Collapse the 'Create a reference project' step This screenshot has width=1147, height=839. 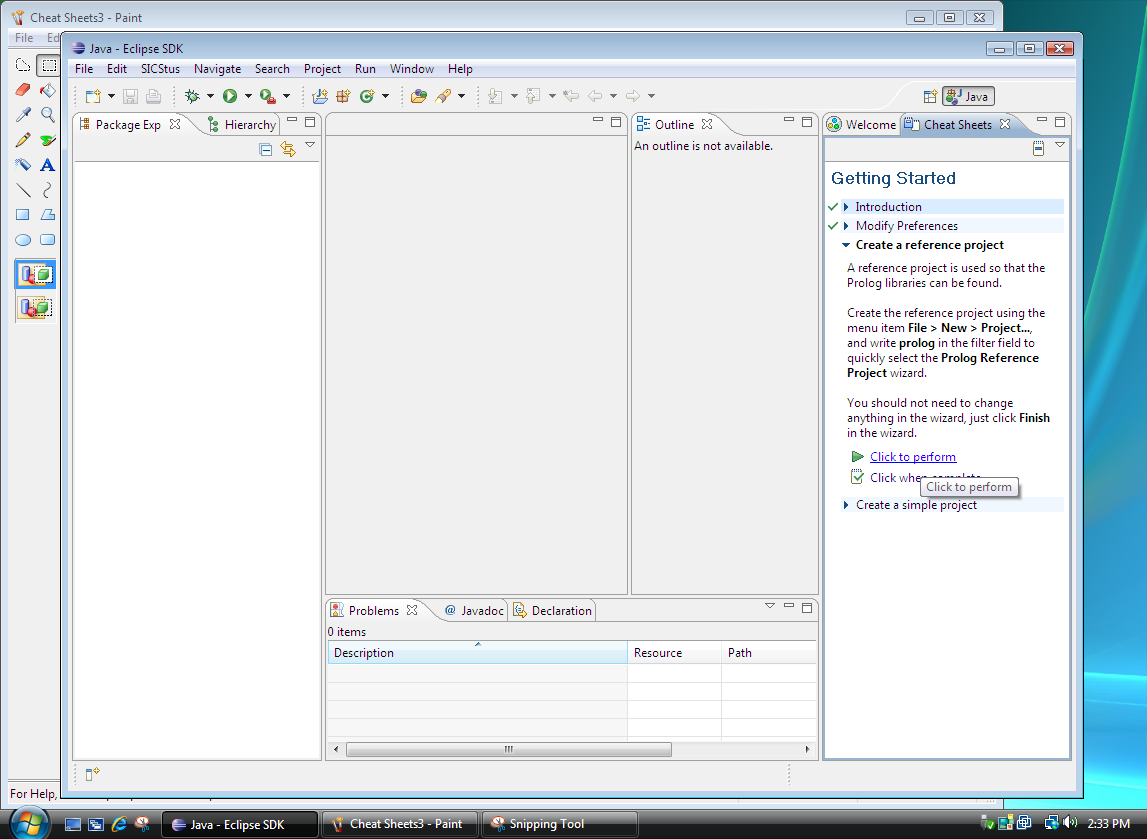846,245
